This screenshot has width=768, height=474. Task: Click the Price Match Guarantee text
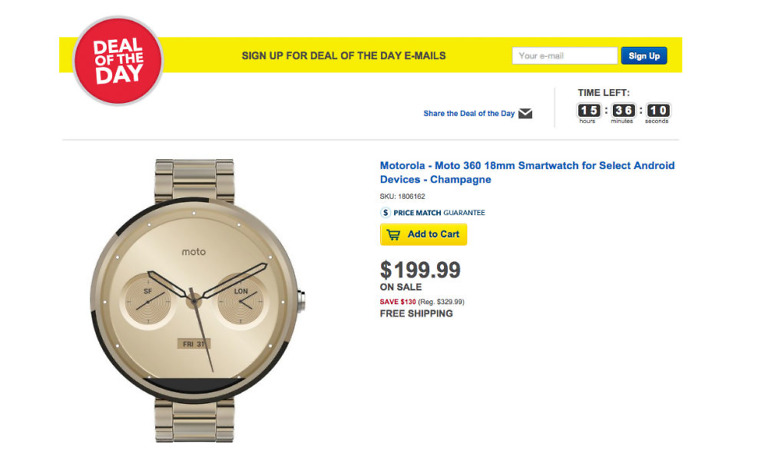point(439,213)
